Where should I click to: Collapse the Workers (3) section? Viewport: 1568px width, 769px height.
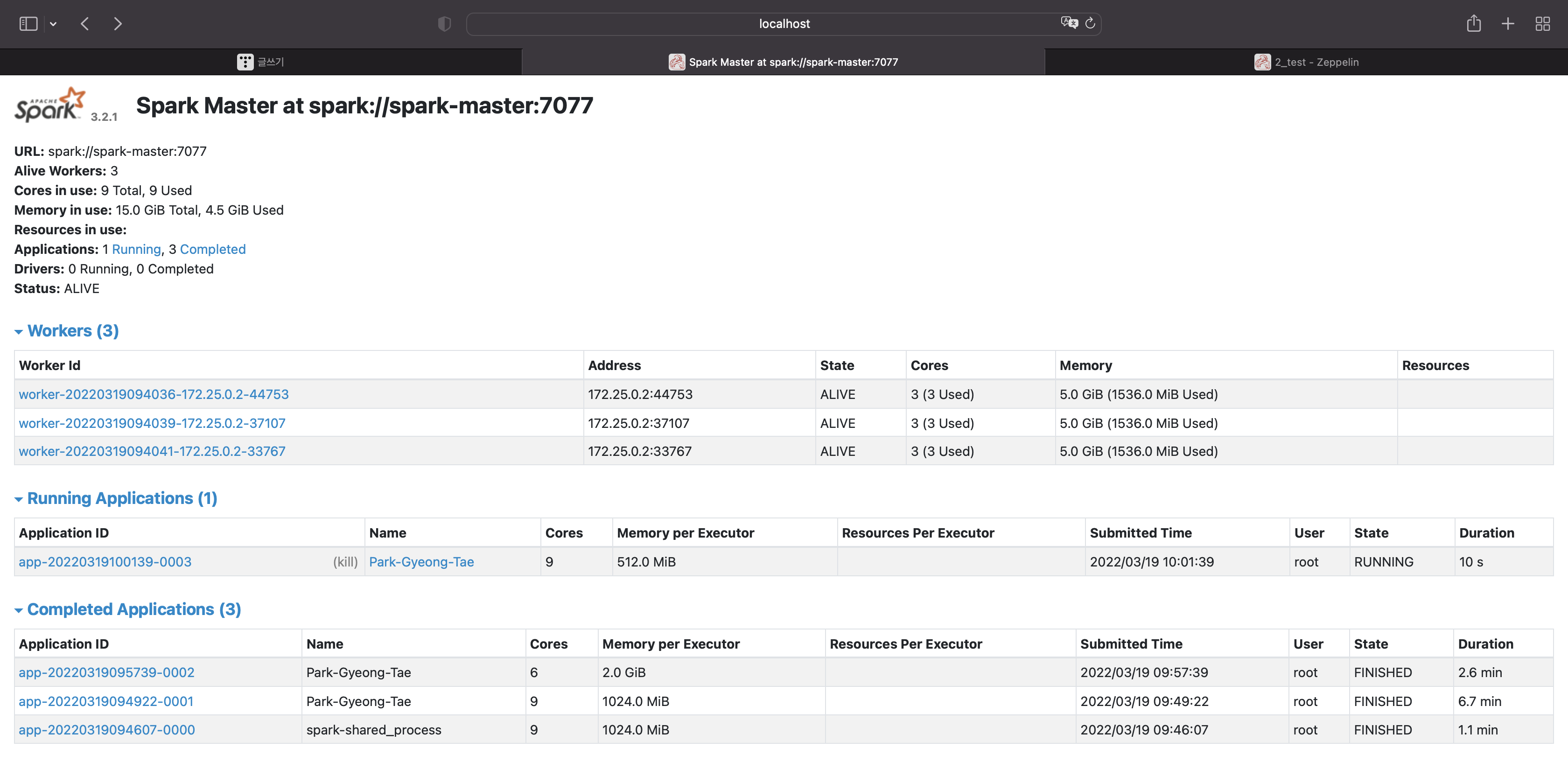click(x=66, y=331)
